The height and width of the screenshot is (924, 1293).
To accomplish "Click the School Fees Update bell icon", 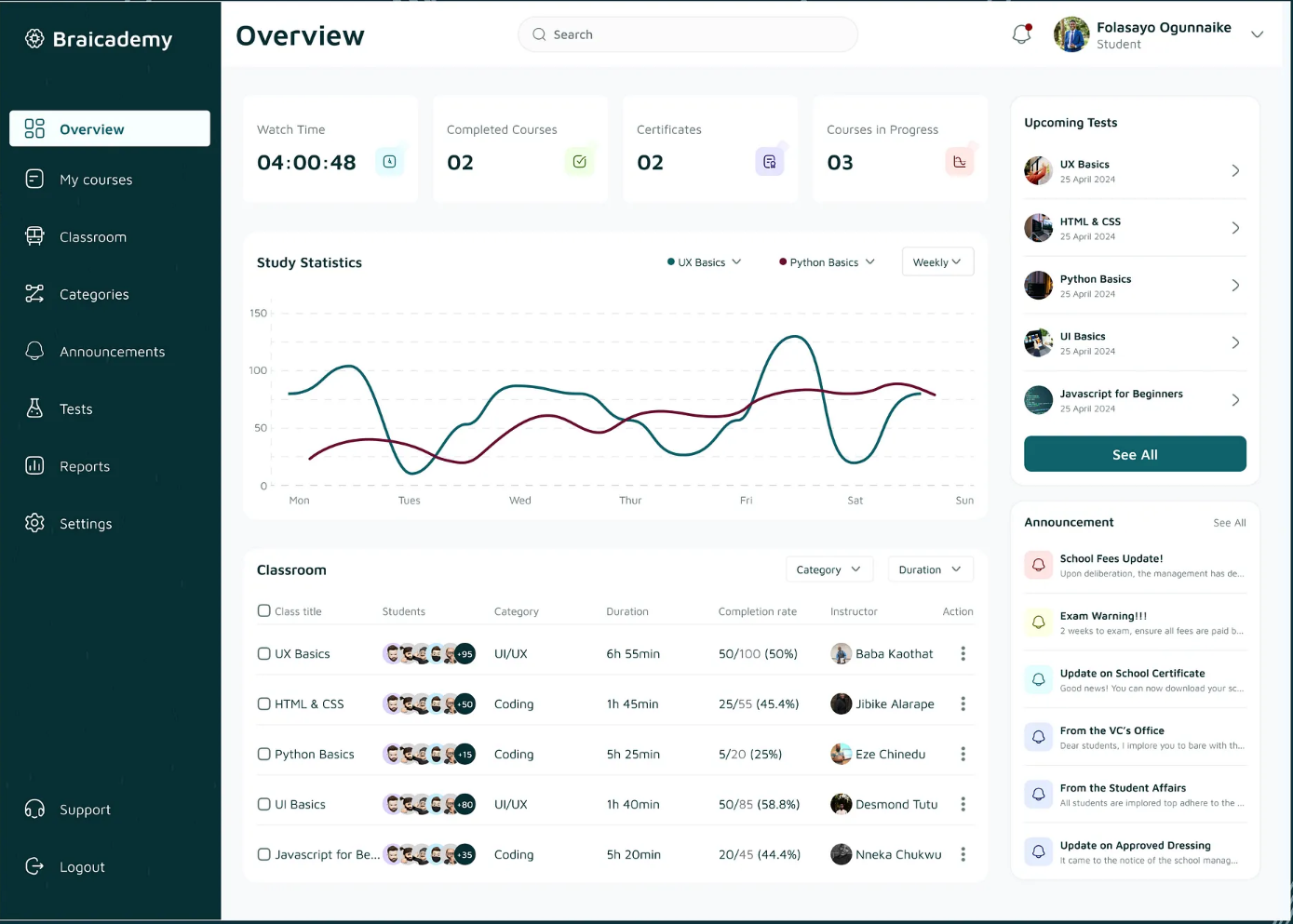I will pos(1038,565).
